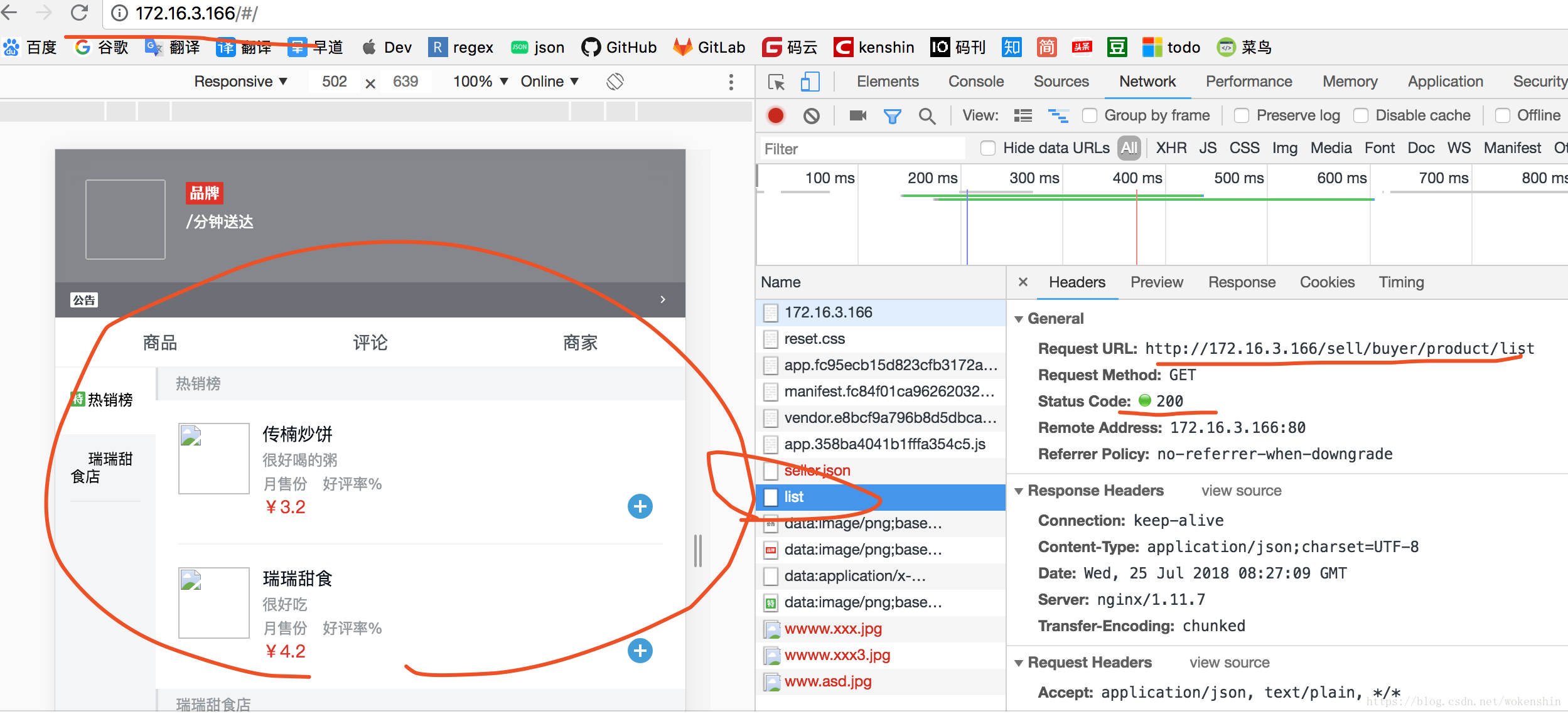Go back with the browser back arrow
This screenshot has height=714, width=1568.
10,13
